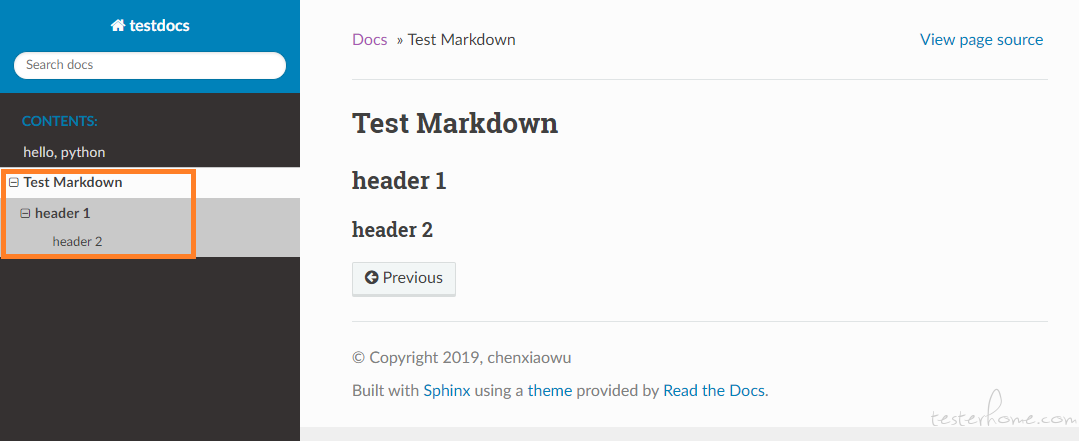
Task: Select header 1 in the sidebar navigation
Action: click(x=63, y=213)
